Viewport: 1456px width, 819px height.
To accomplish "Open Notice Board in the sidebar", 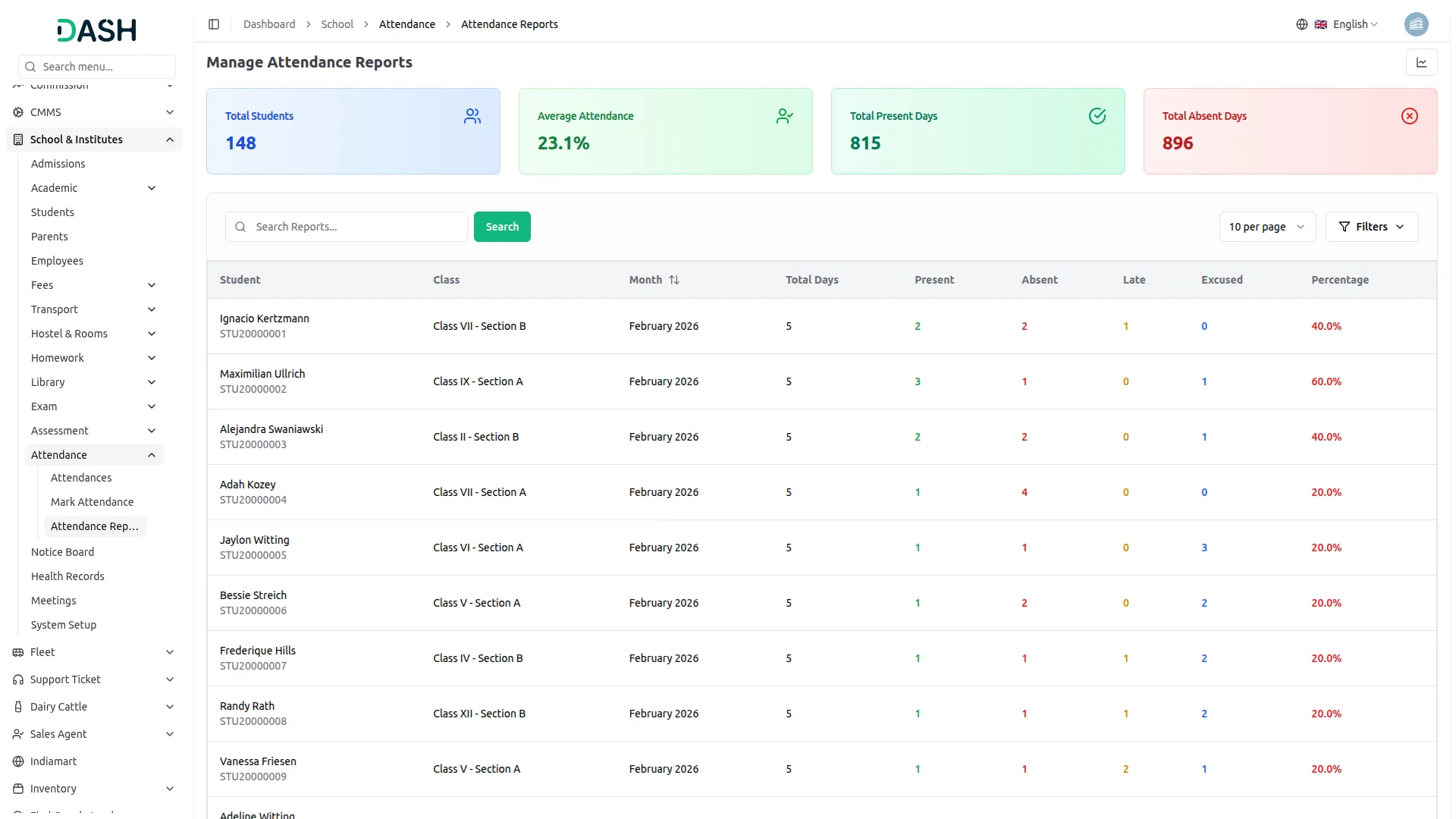I will click(x=62, y=552).
